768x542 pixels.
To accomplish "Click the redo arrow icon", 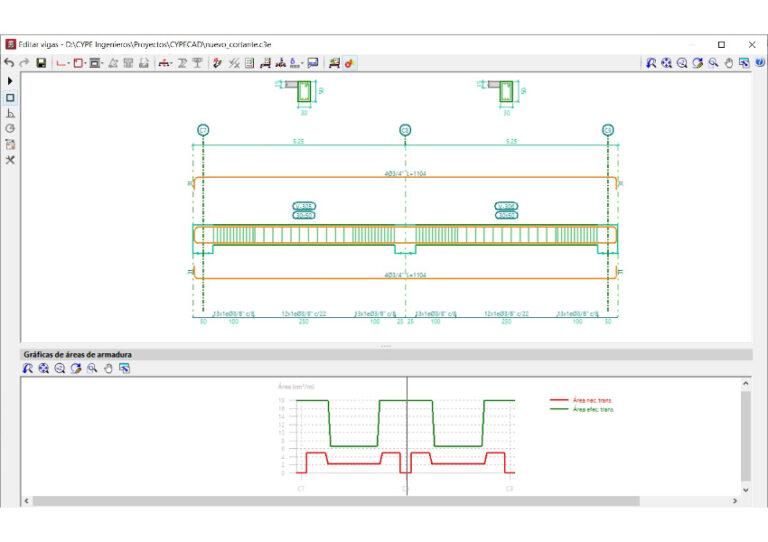I will (x=24, y=63).
